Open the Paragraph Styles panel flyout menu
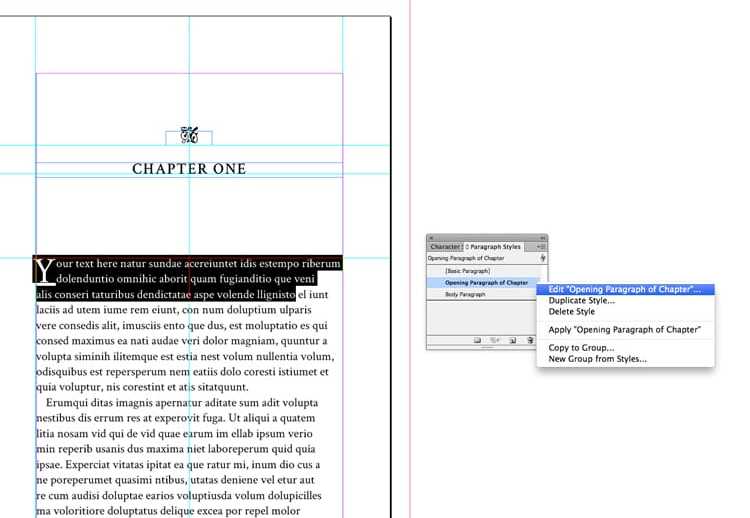 point(541,247)
